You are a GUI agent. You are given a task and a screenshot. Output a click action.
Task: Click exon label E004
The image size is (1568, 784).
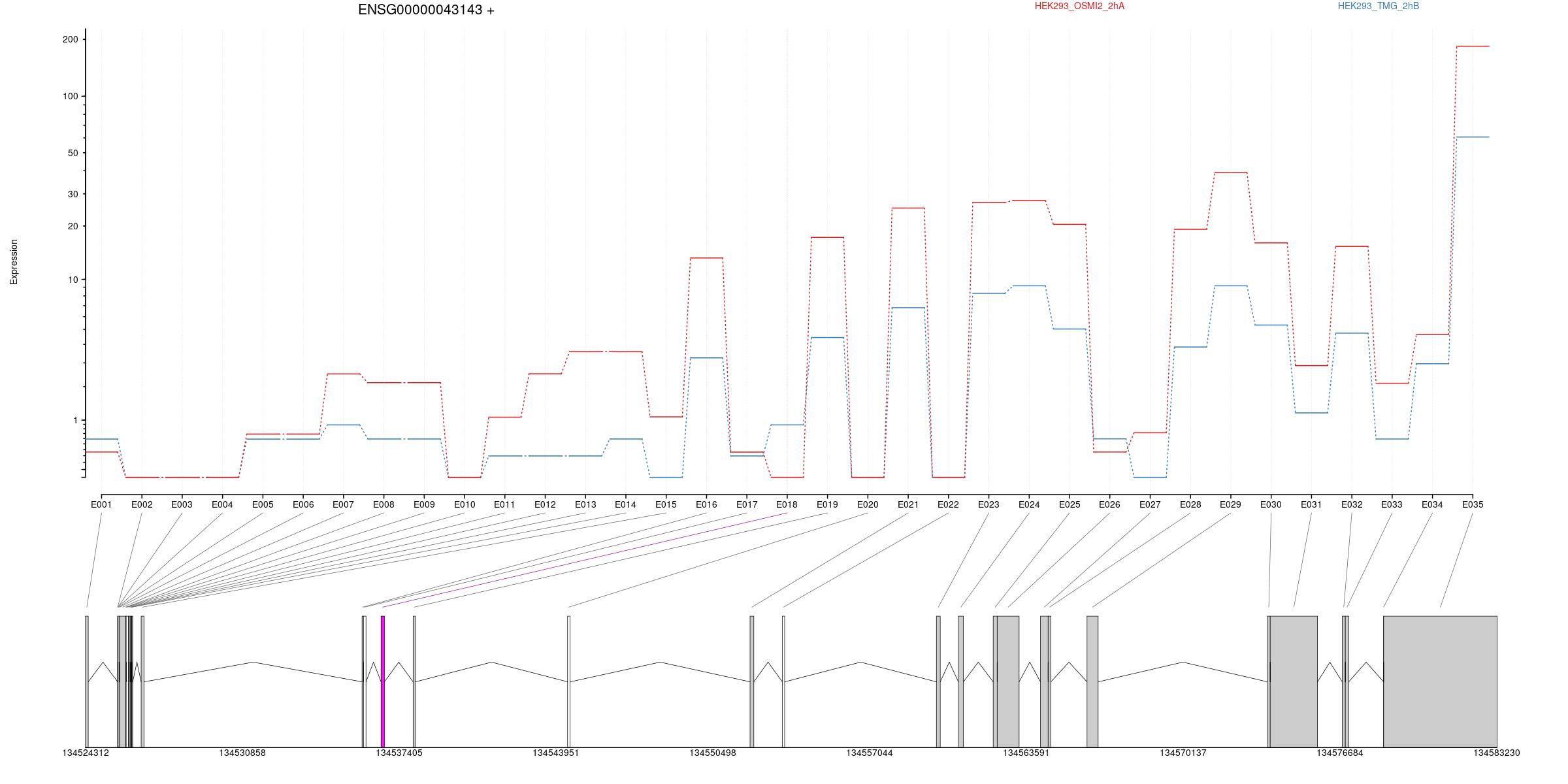[x=222, y=504]
